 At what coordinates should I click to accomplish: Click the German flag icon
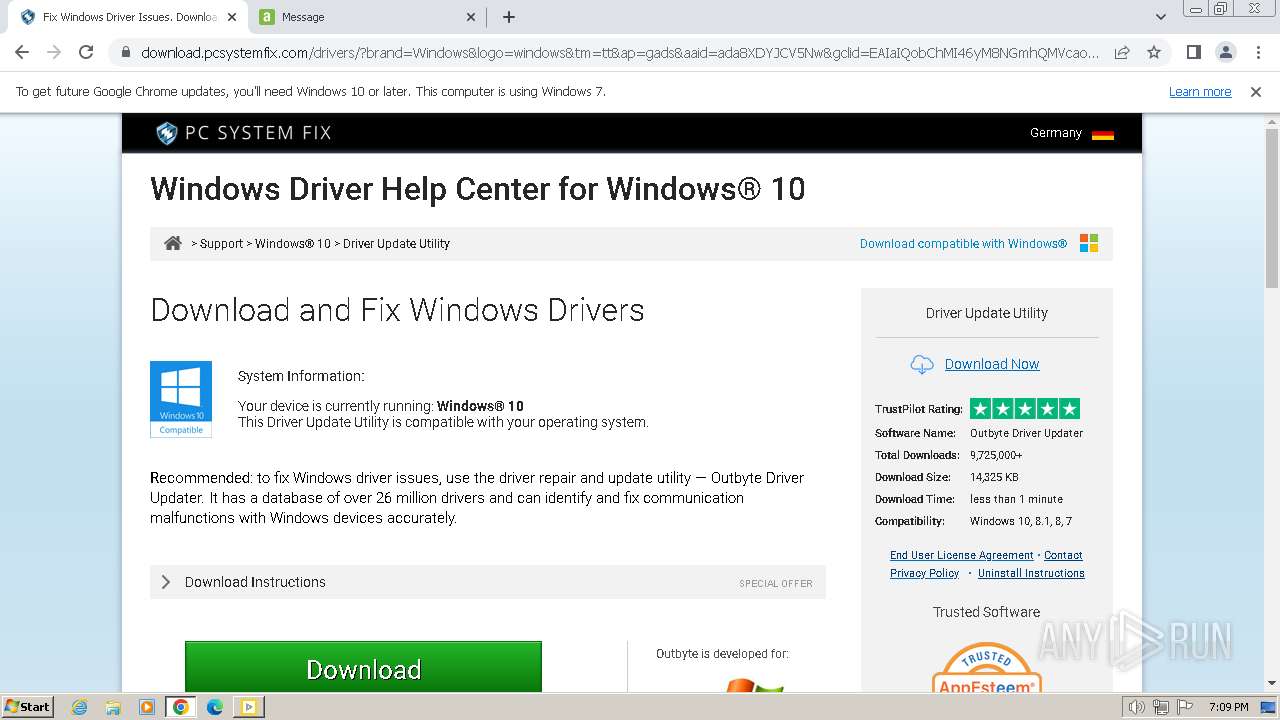tap(1103, 134)
